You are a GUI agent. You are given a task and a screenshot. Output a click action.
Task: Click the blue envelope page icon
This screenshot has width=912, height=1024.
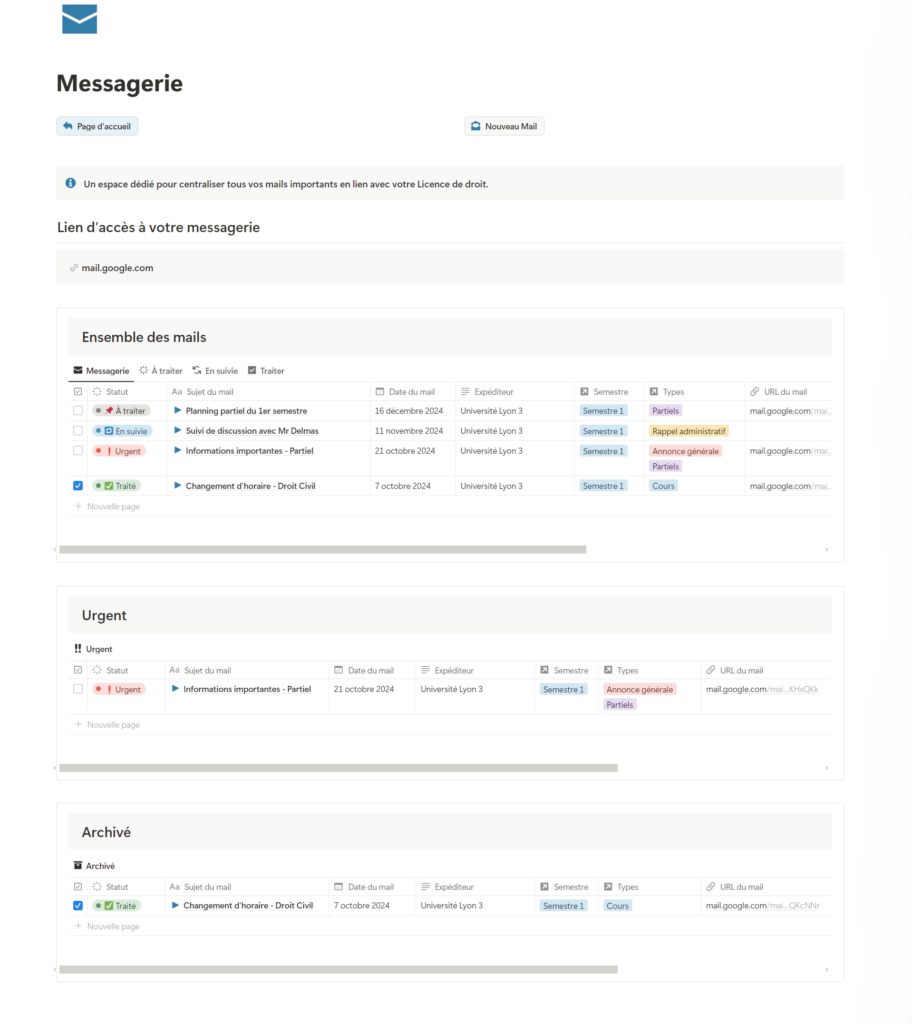(79, 19)
